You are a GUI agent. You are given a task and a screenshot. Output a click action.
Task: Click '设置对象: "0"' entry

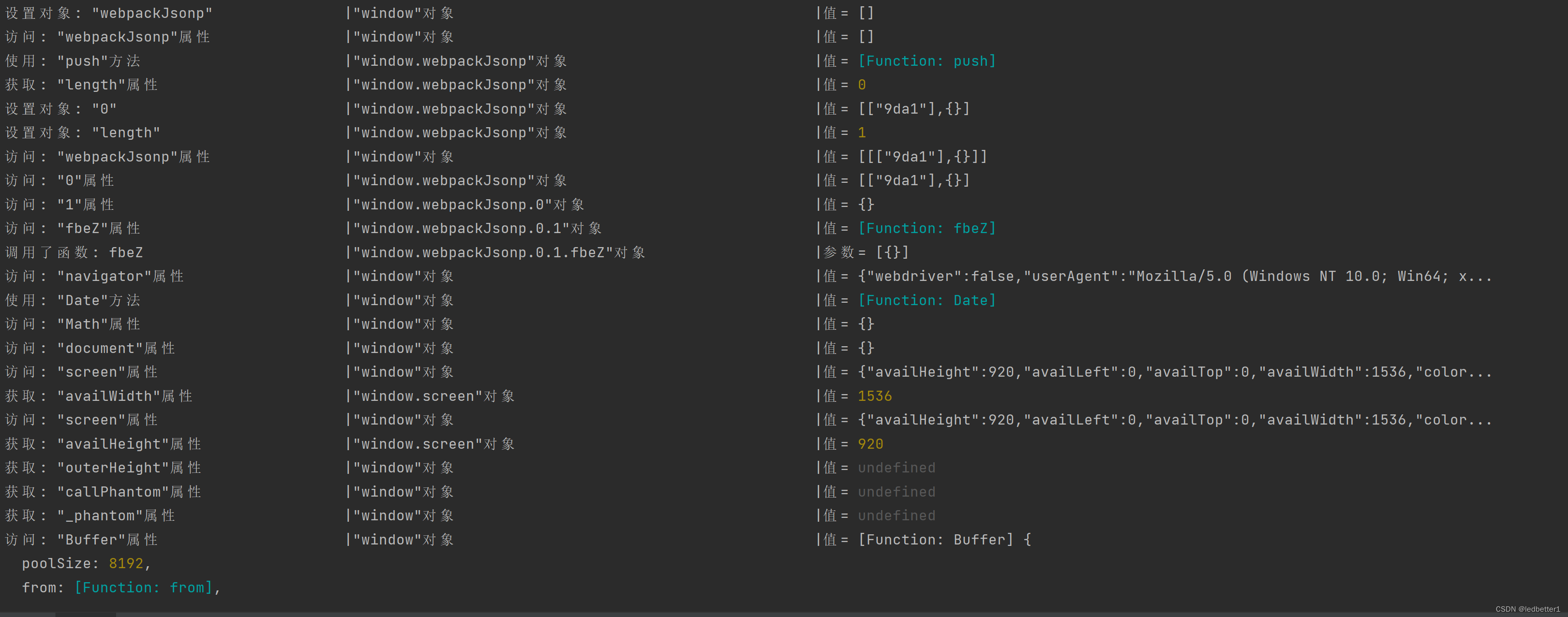[61, 109]
